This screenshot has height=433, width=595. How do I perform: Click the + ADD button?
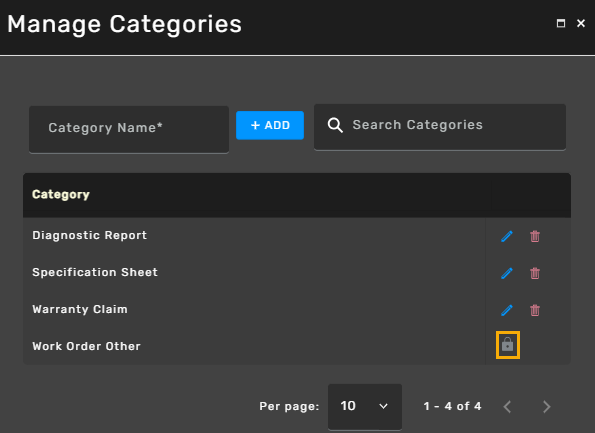pyautogui.click(x=270, y=125)
